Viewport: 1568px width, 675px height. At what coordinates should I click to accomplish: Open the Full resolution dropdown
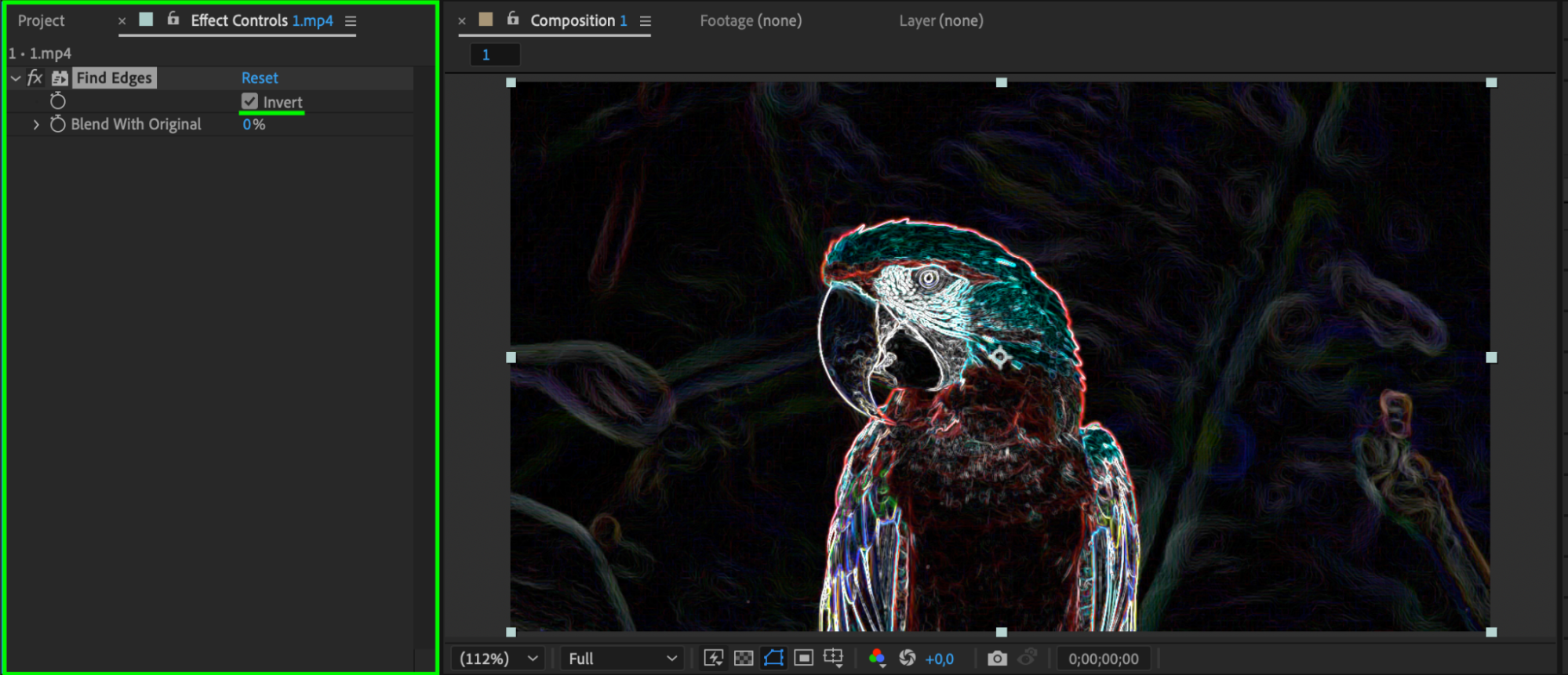[622, 659]
